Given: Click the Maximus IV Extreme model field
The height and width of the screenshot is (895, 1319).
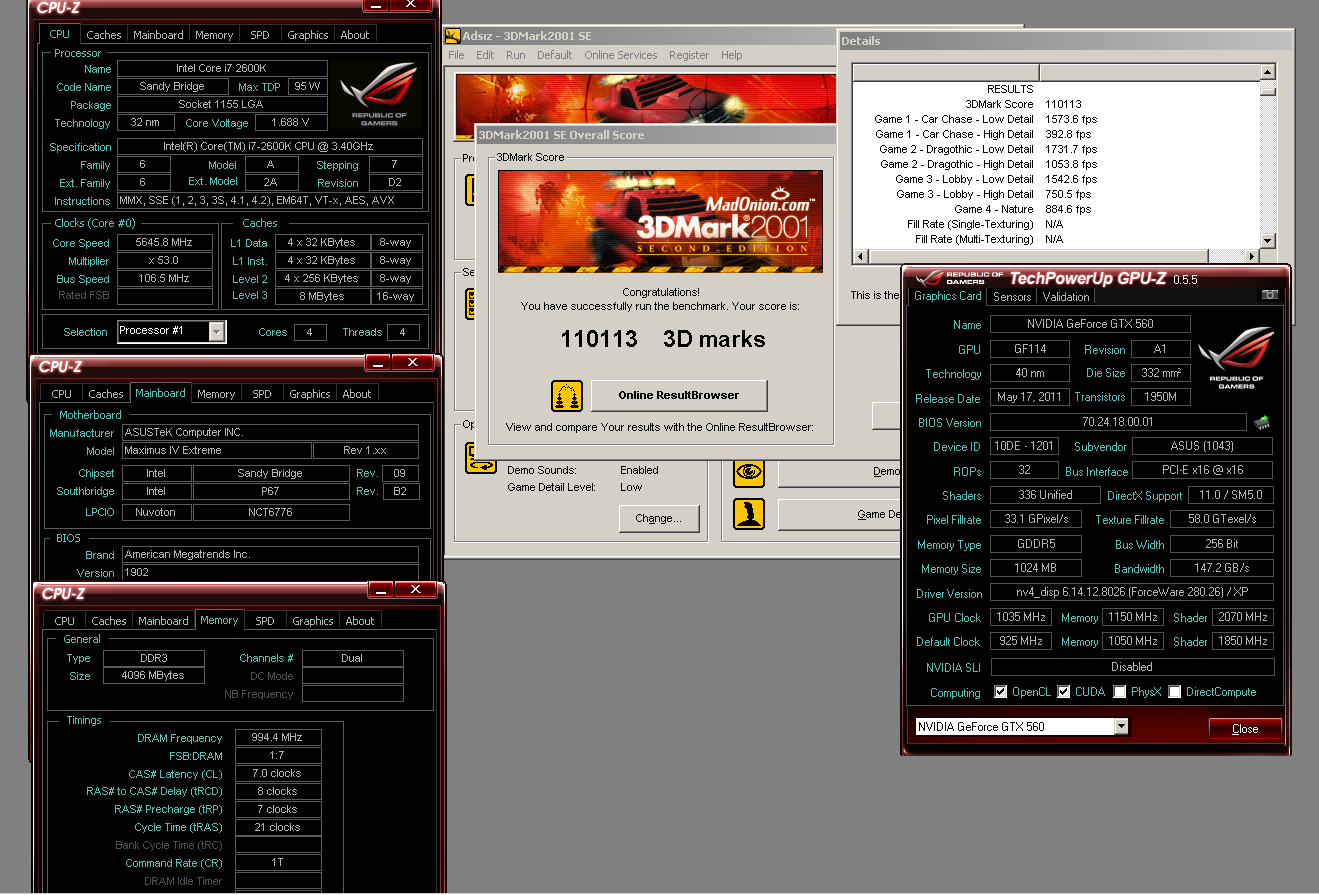Looking at the screenshot, I should pos(217,451).
